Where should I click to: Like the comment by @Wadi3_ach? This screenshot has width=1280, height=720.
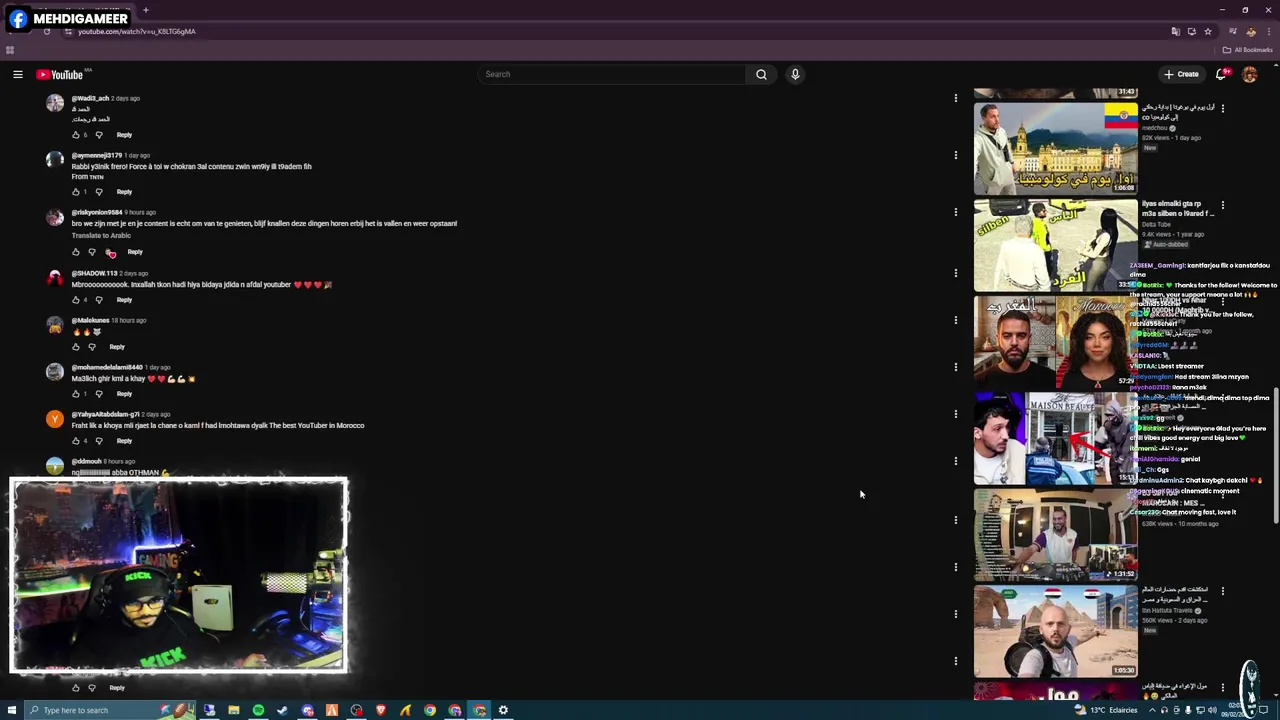pos(75,135)
